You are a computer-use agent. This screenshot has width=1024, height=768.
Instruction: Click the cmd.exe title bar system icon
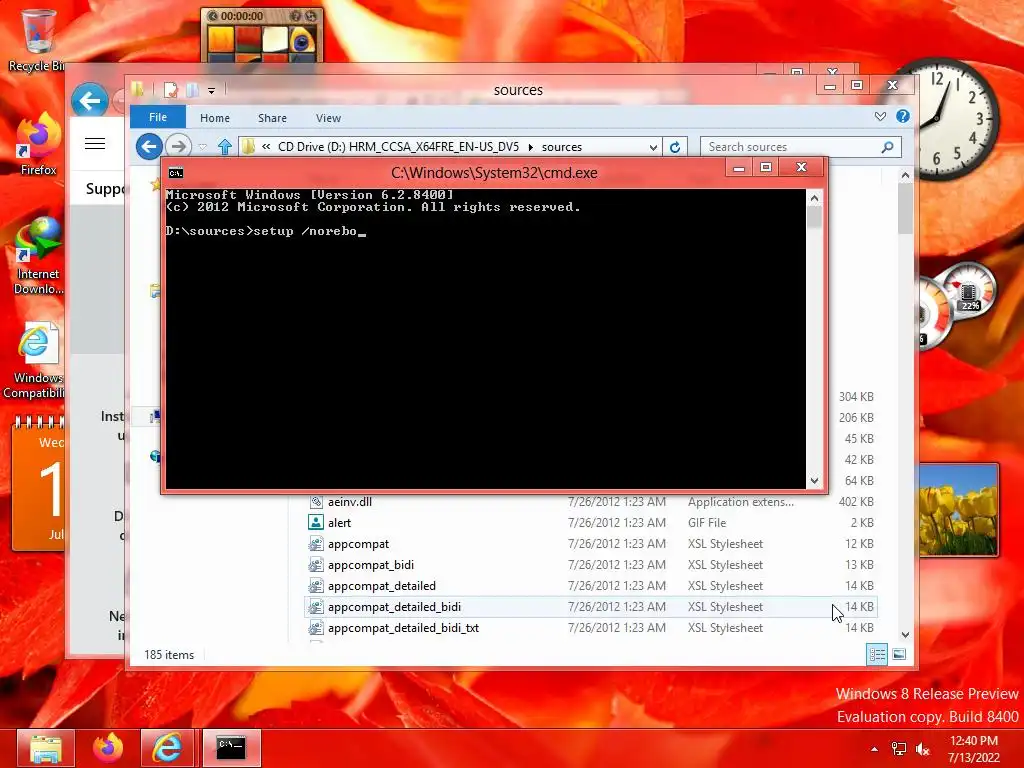pos(176,173)
